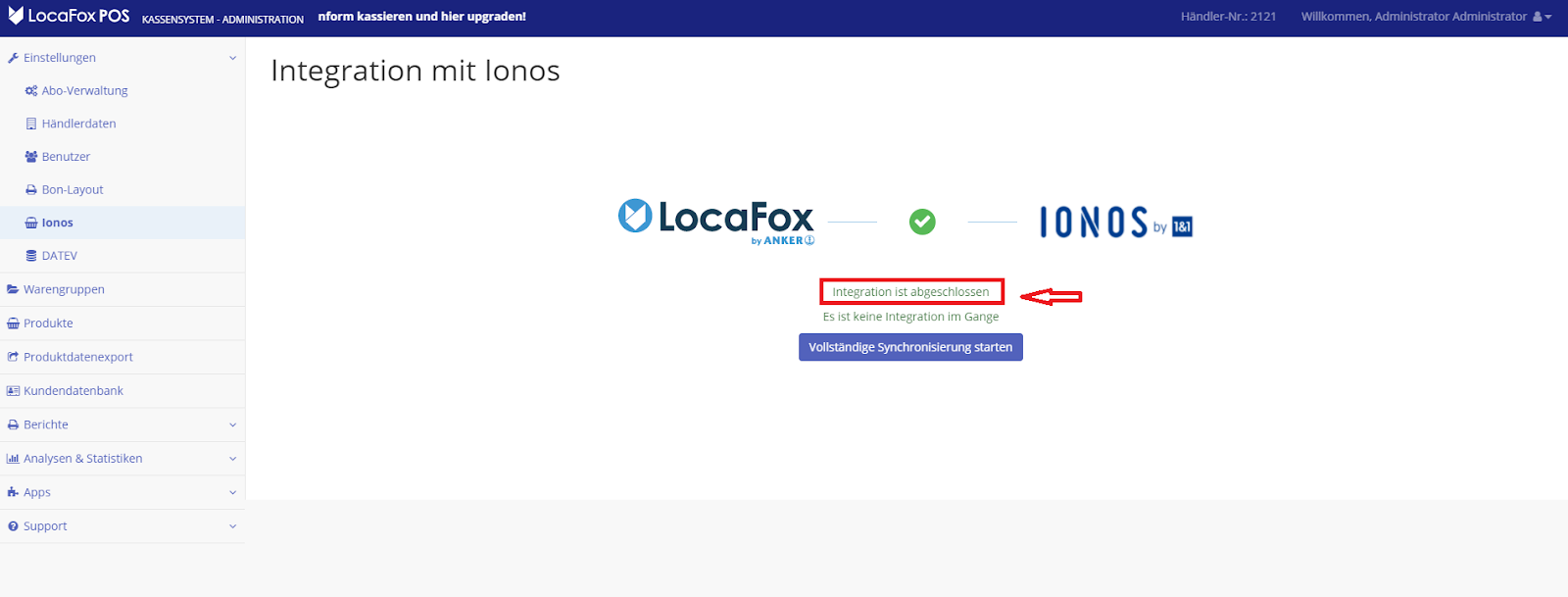Collapse the Einstellungen section chevron

click(232, 58)
